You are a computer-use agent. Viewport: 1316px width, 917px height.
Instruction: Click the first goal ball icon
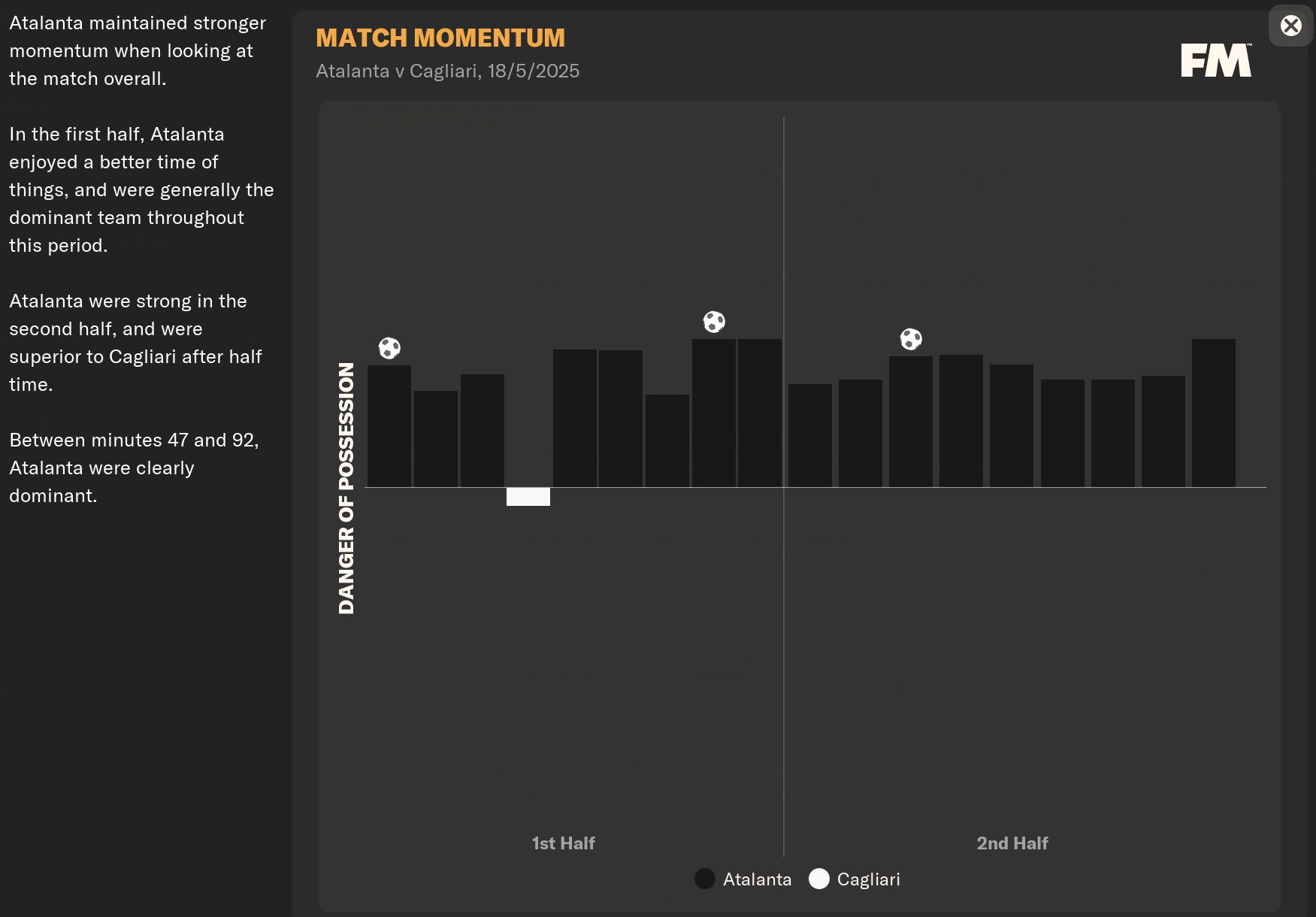tap(389, 348)
